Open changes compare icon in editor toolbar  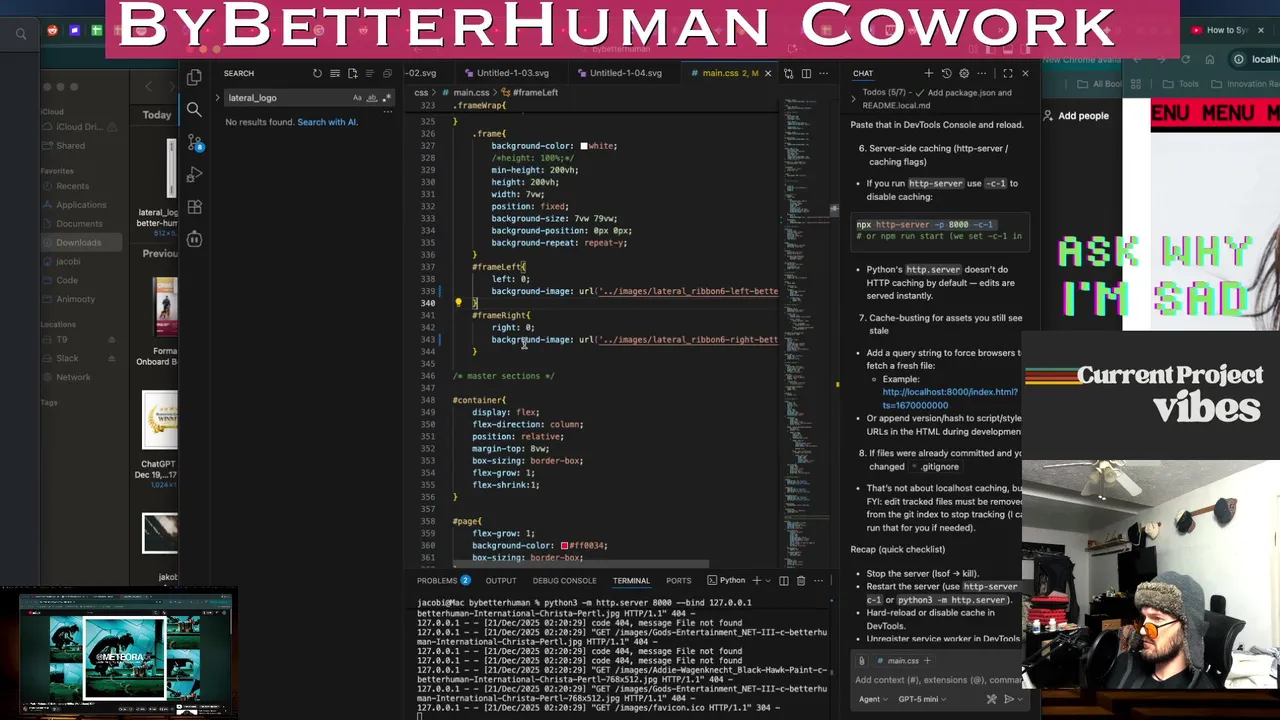(788, 73)
